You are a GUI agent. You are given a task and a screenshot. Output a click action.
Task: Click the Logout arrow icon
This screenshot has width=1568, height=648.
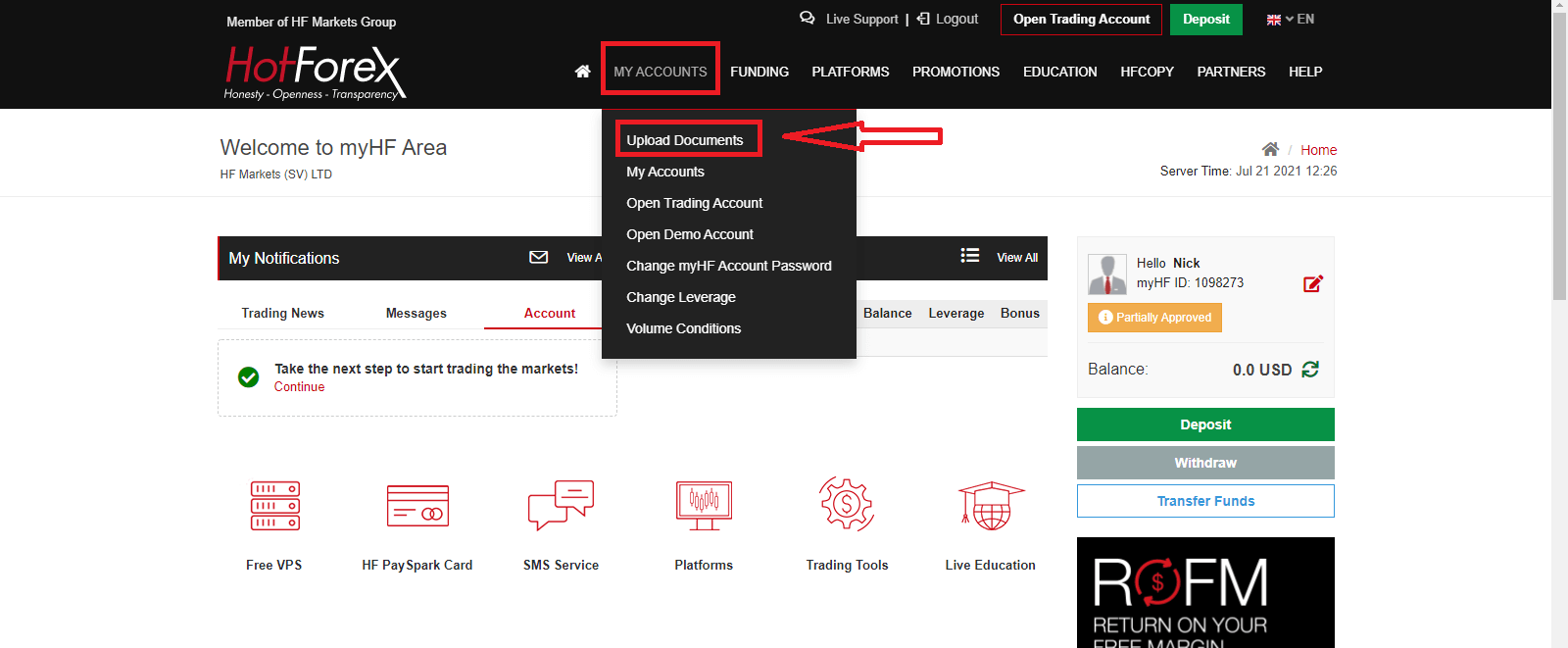click(923, 19)
